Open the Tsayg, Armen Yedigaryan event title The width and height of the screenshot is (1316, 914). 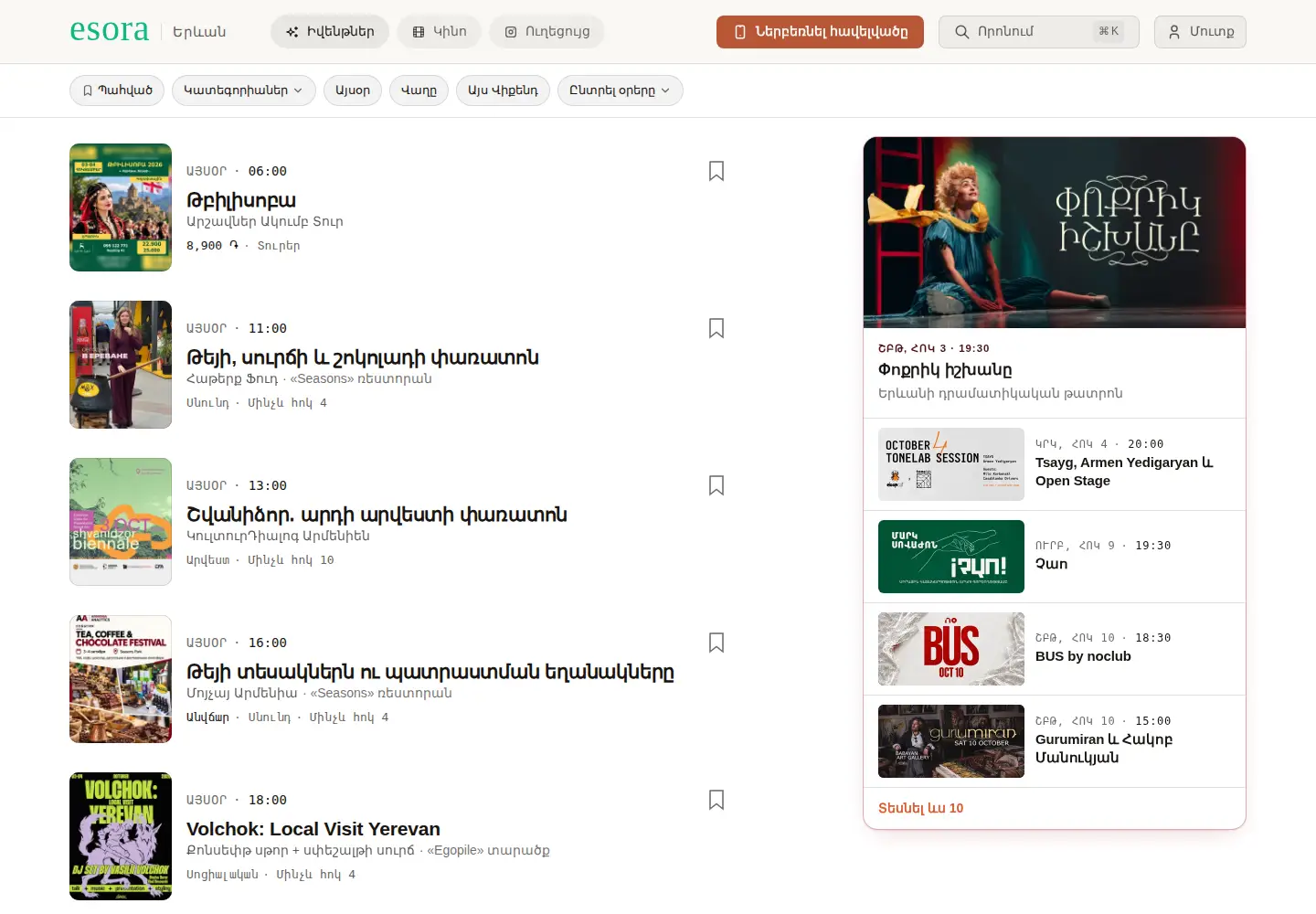click(x=1124, y=472)
